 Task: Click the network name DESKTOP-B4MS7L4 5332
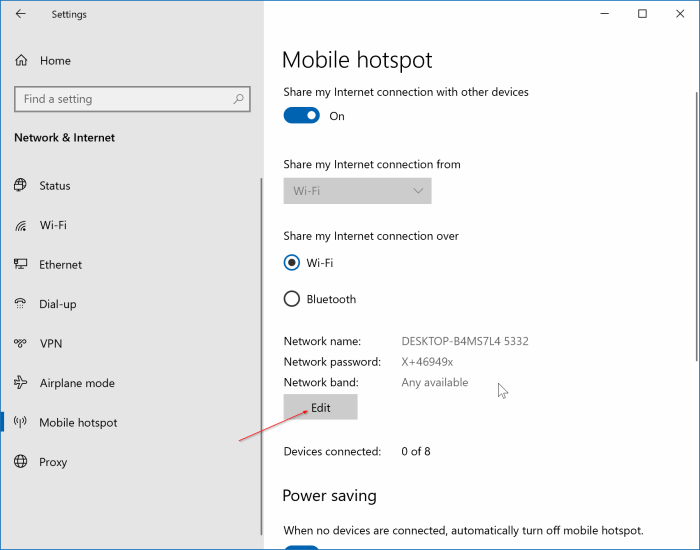click(x=465, y=341)
